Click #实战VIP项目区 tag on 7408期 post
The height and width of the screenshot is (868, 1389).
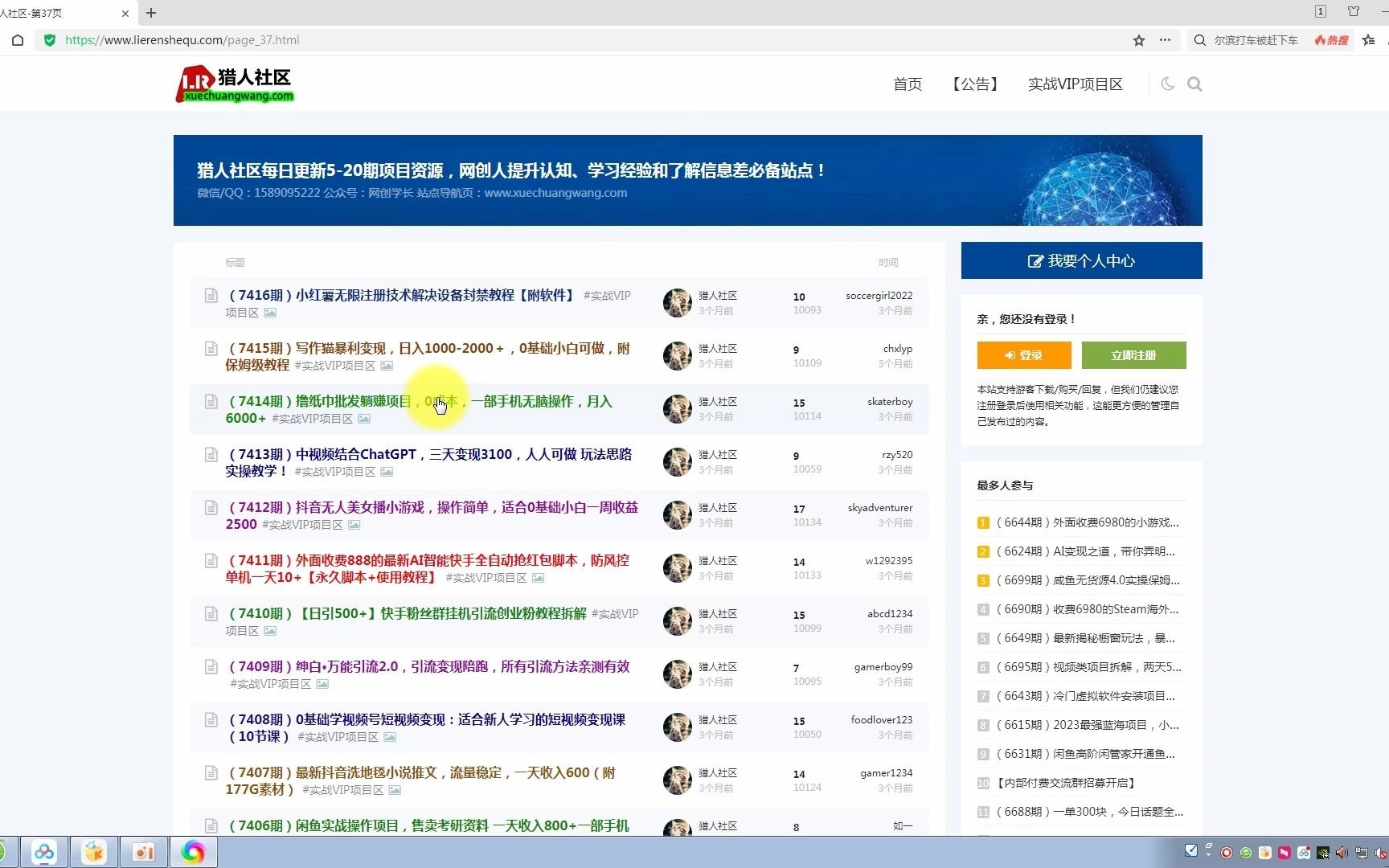click(338, 737)
